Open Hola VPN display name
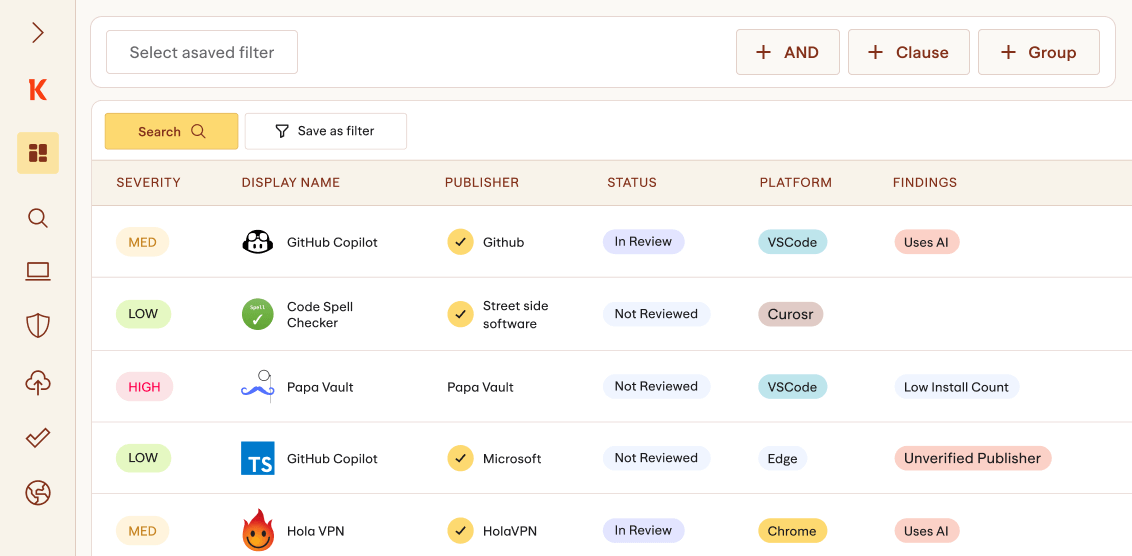 (x=315, y=531)
